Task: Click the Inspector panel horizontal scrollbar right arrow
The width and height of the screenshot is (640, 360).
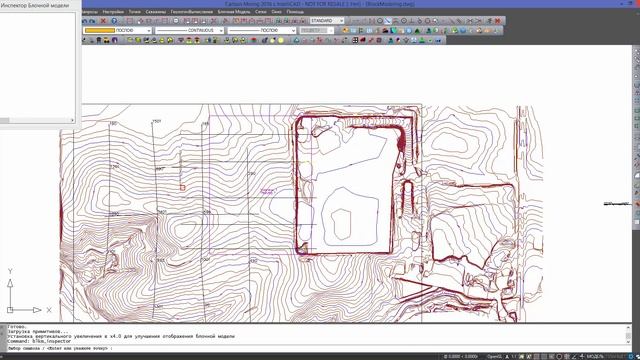Action: click(73, 120)
